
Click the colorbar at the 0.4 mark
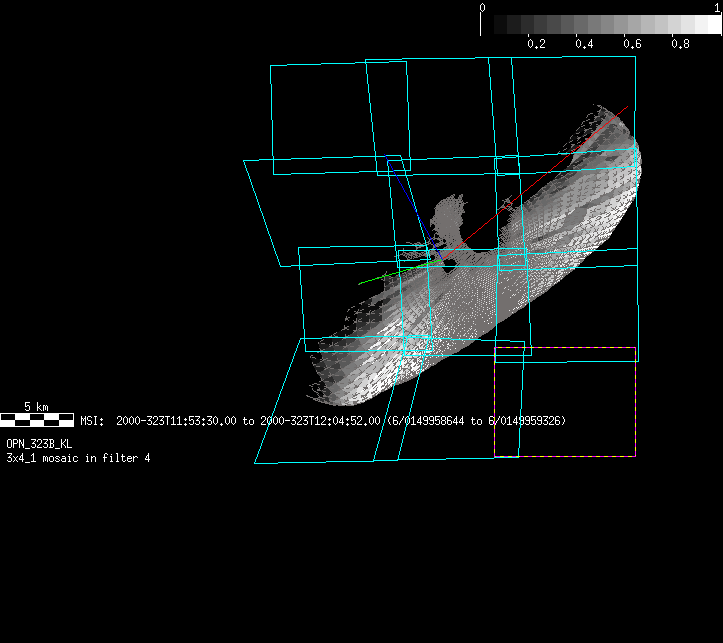pyautogui.click(x=585, y=24)
